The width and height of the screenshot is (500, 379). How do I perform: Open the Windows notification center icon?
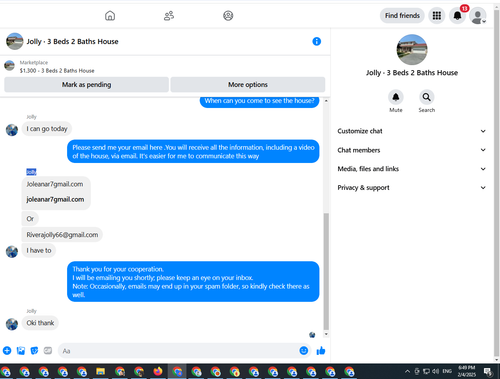coord(488,372)
